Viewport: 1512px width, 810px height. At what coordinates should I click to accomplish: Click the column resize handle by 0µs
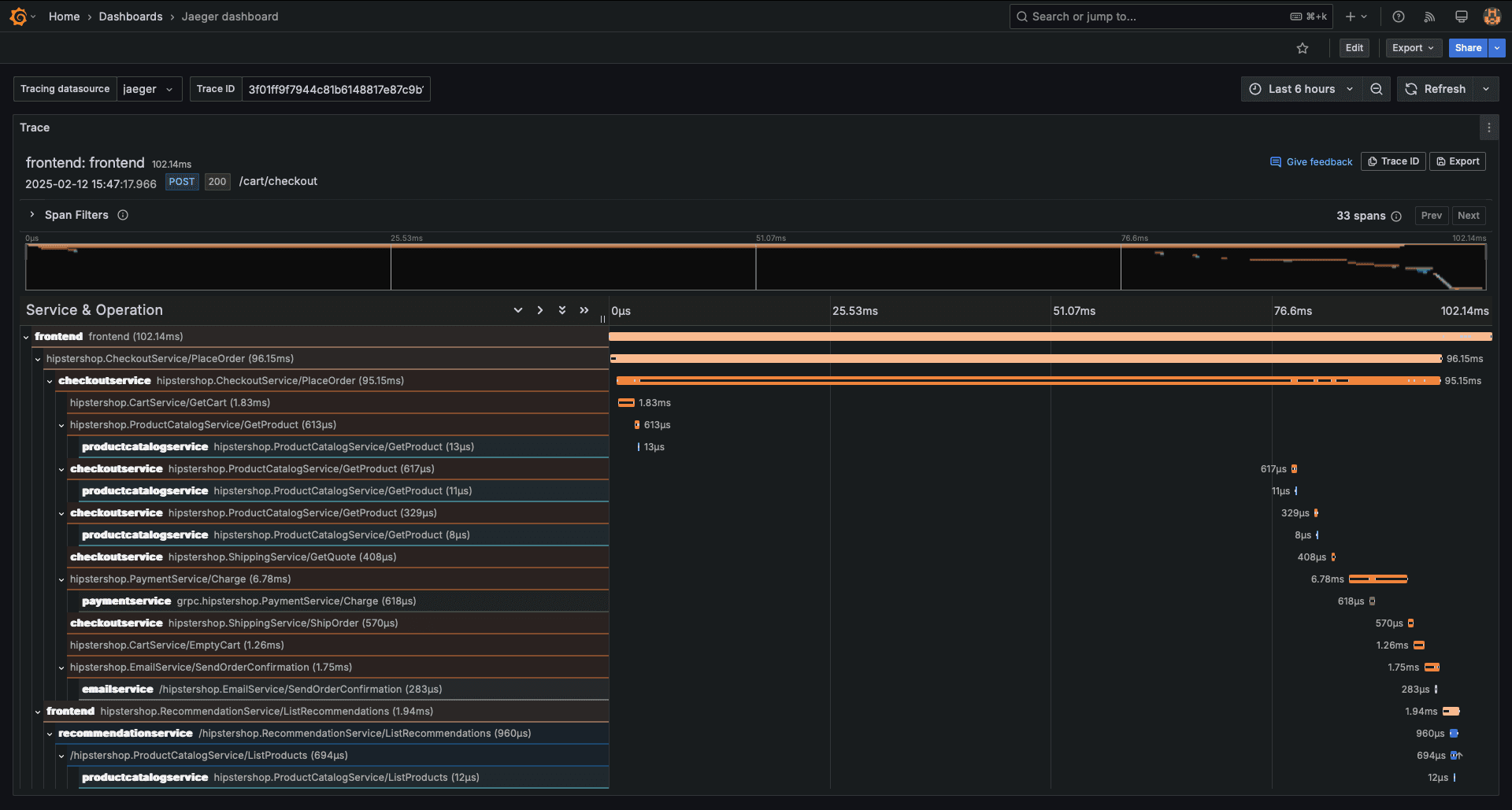pos(603,319)
